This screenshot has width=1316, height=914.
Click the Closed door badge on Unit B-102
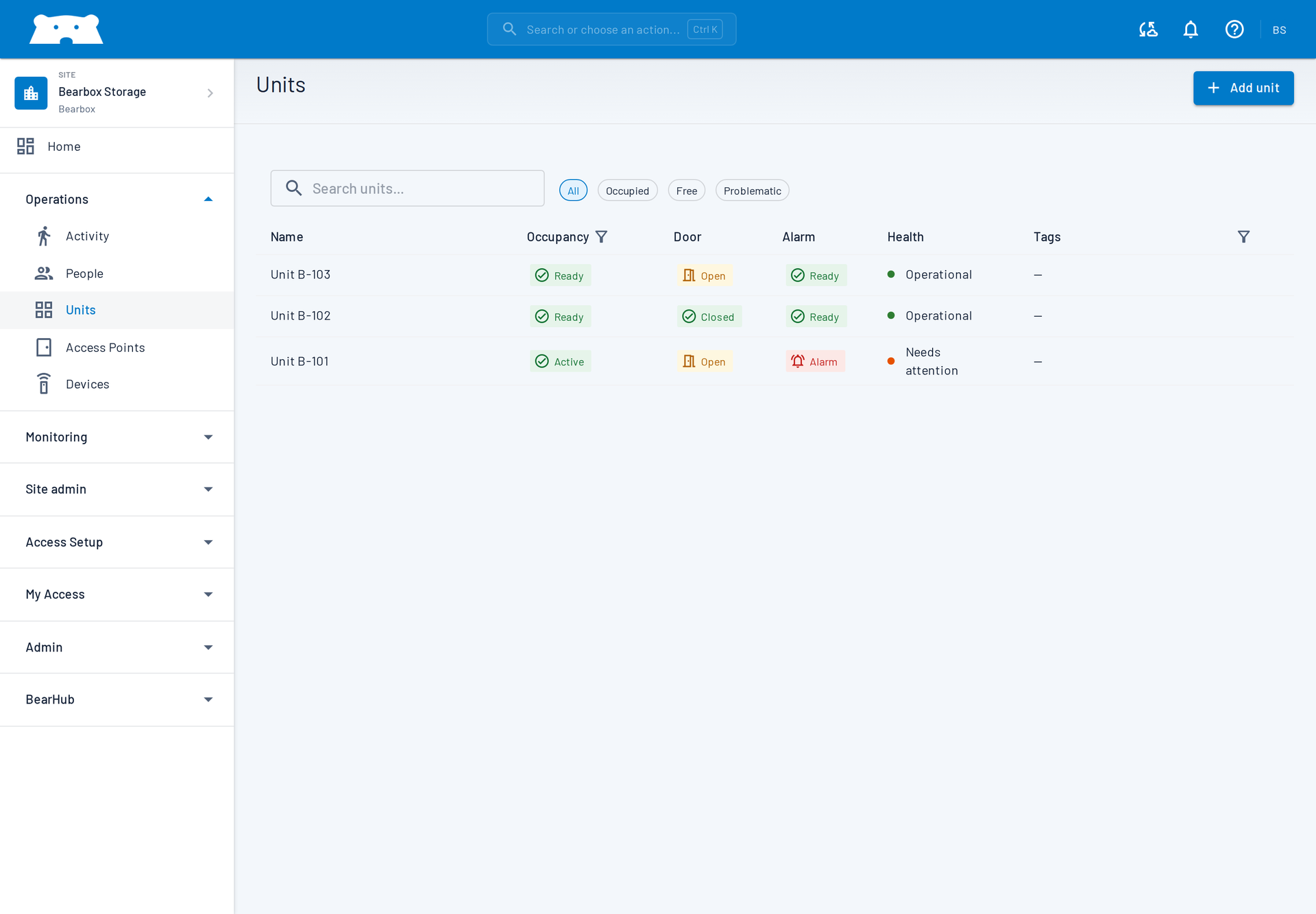pyautogui.click(x=709, y=316)
